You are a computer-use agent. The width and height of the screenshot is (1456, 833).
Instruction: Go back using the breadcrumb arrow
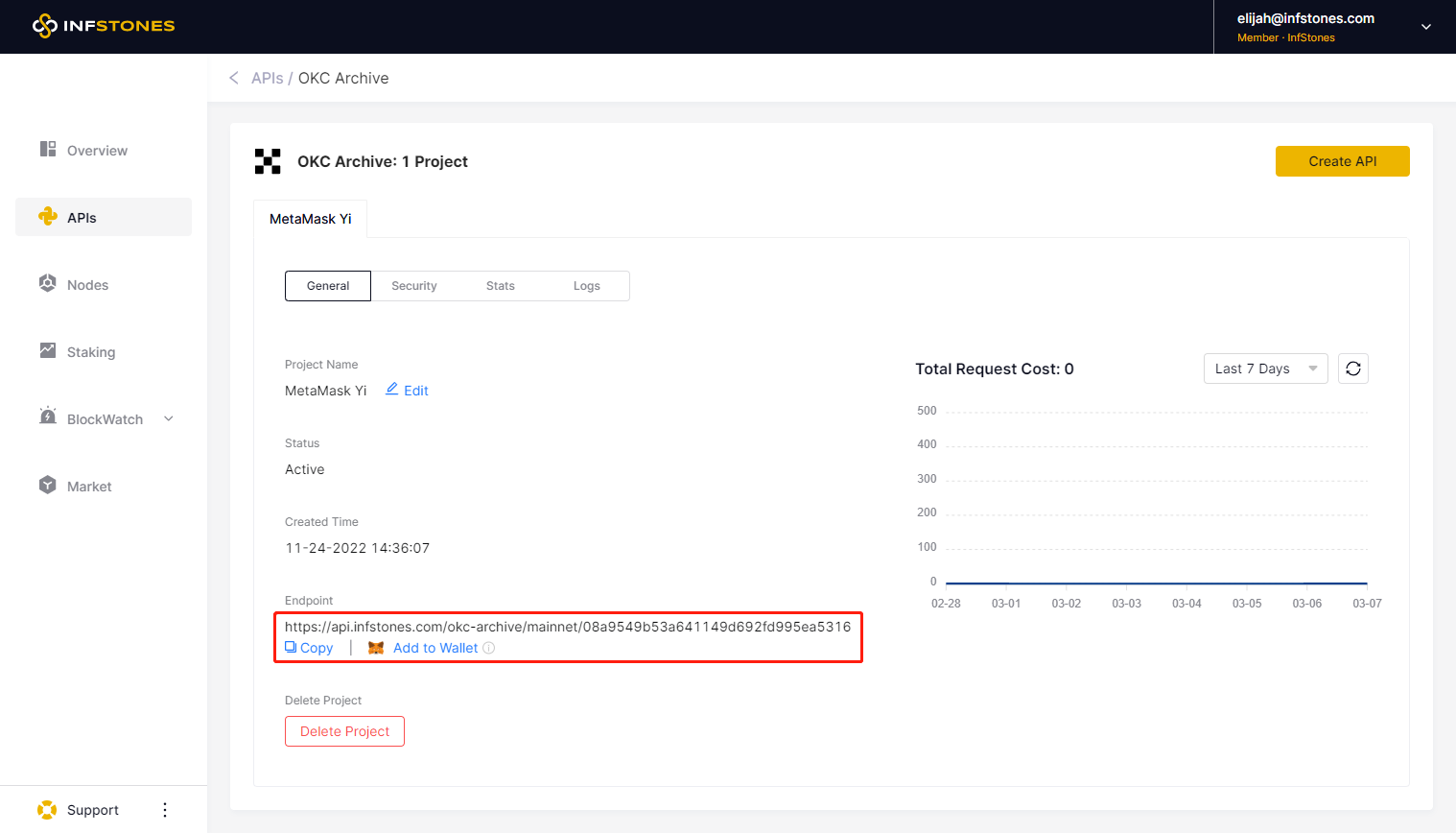coord(233,78)
